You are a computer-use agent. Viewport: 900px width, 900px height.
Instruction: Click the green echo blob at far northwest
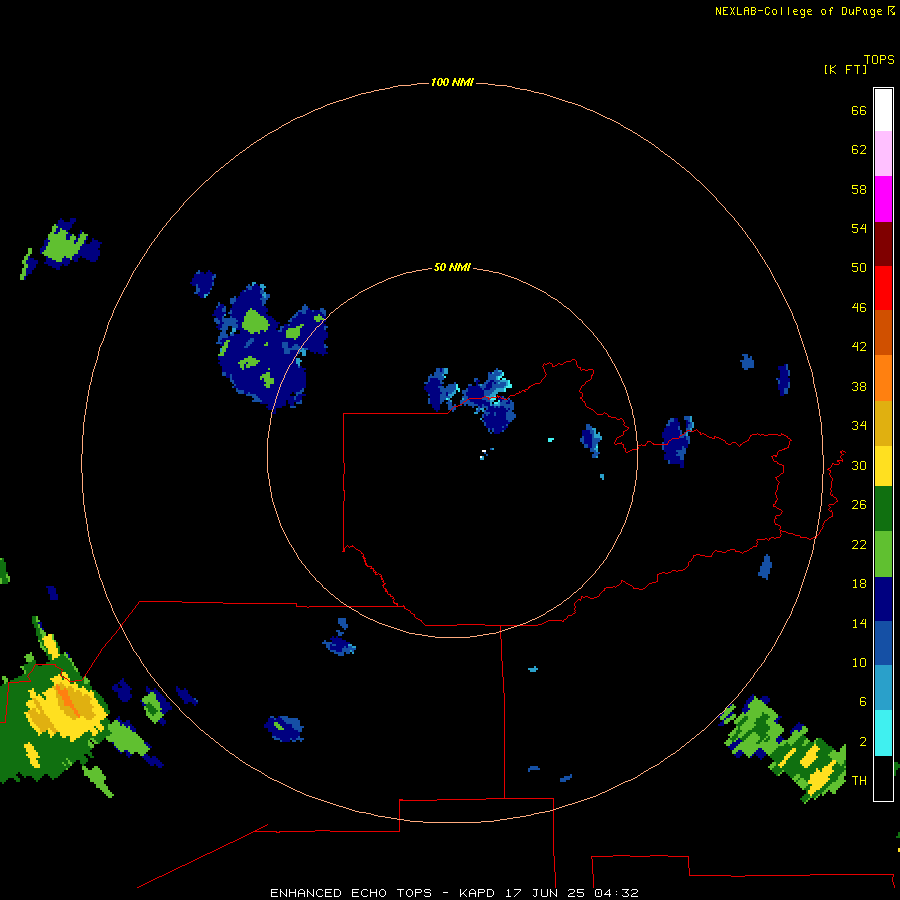pyautogui.click(x=63, y=246)
